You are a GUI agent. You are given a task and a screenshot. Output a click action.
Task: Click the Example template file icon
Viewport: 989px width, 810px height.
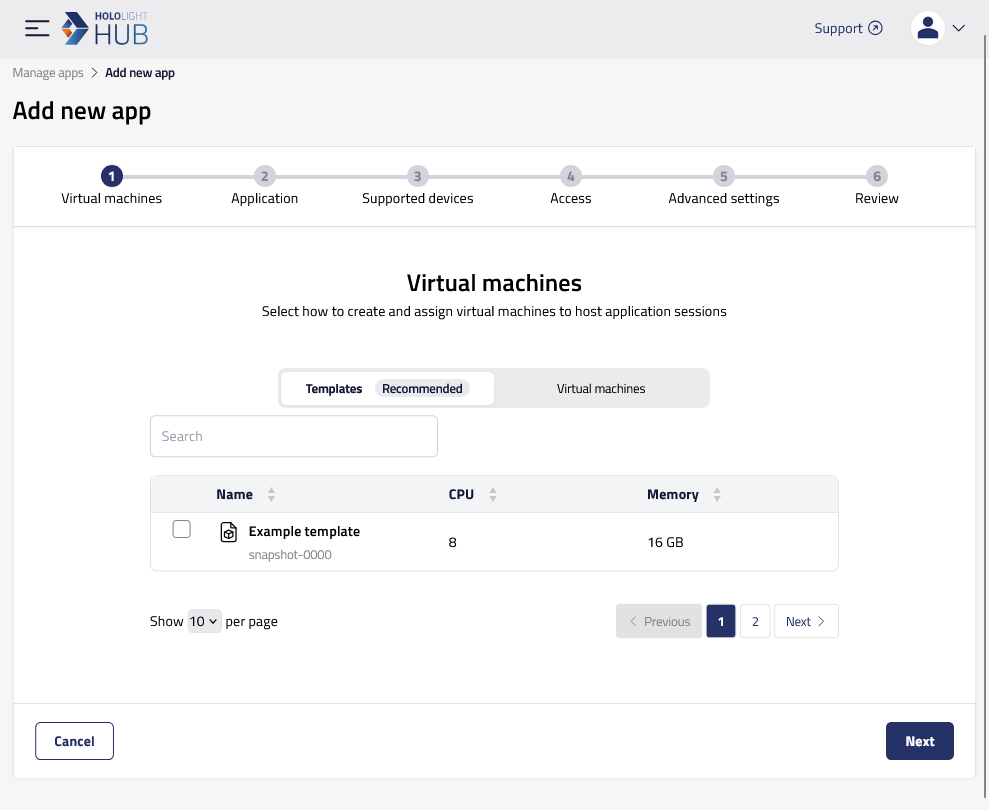[228, 532]
